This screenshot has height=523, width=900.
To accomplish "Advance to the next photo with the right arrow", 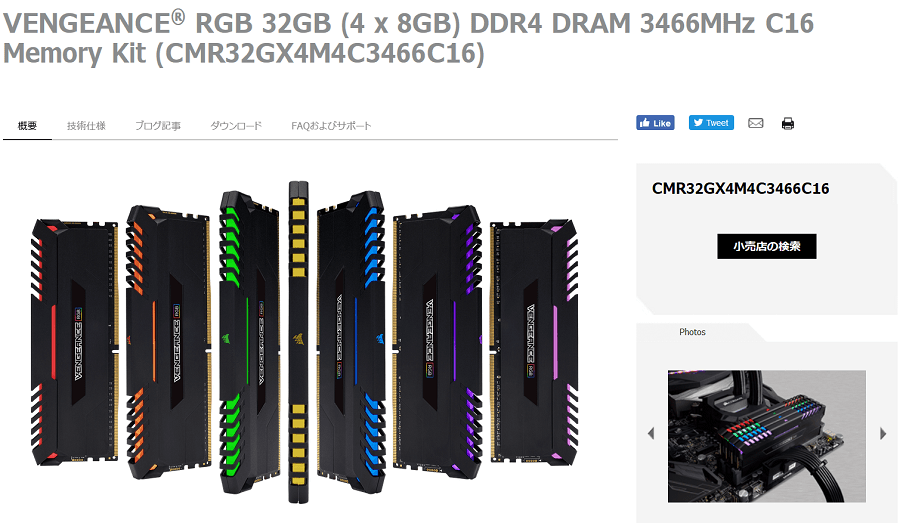I will [x=883, y=433].
